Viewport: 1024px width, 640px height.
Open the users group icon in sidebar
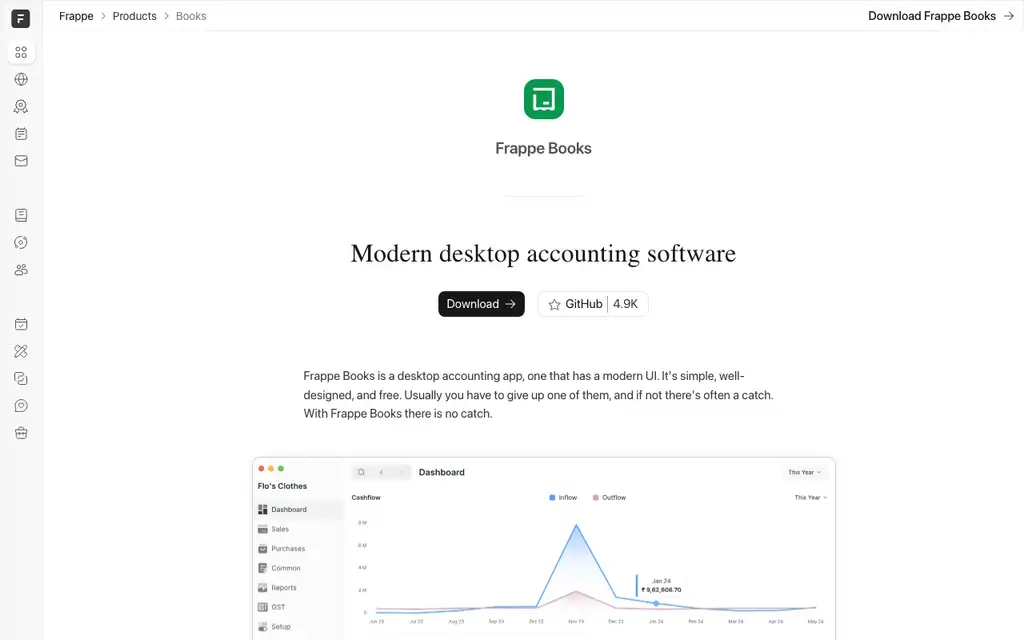21,270
